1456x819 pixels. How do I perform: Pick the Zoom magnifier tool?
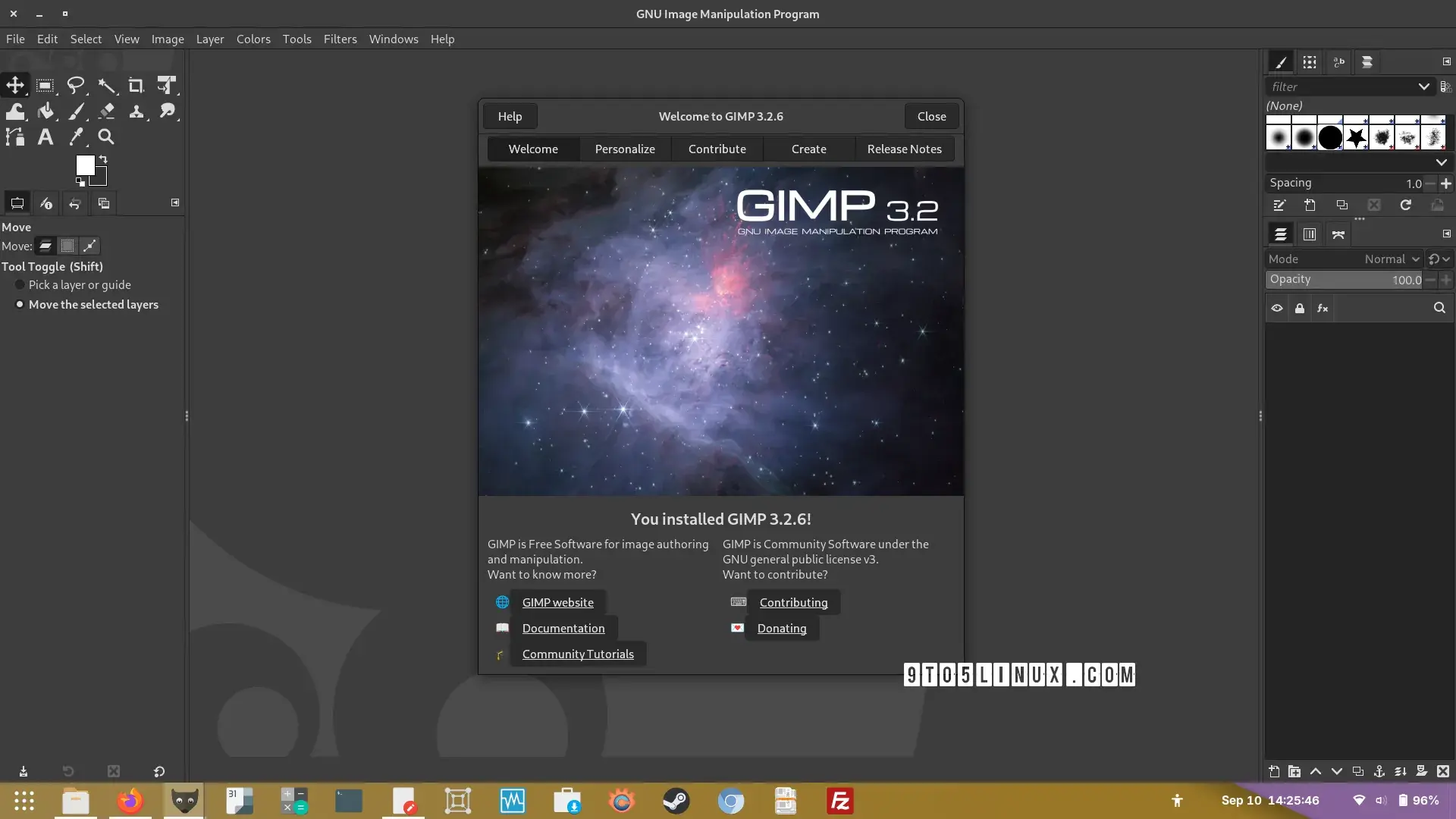point(106,137)
